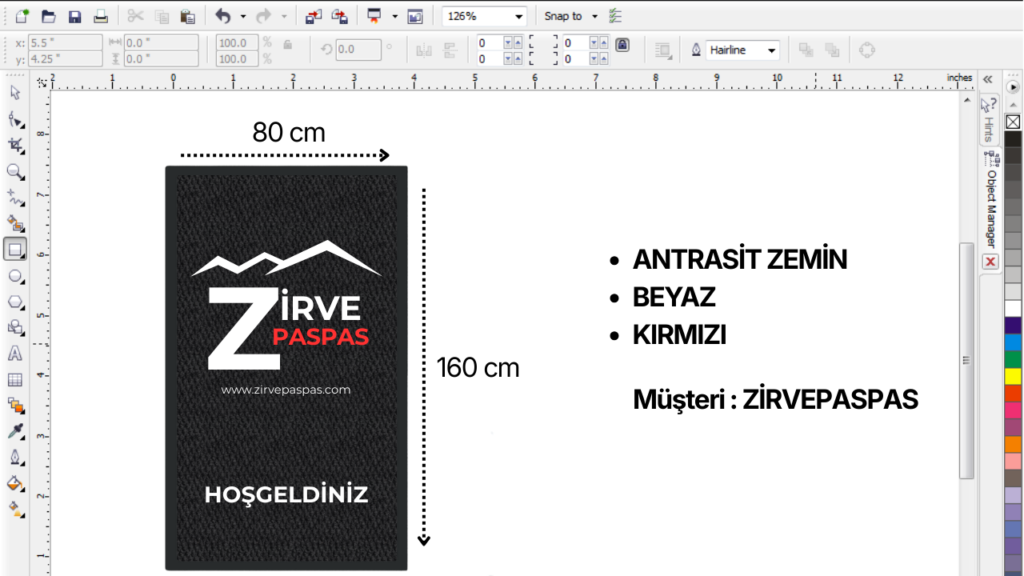The image size is (1024, 576).
Task: Select the Table tool
Action: (x=15, y=380)
